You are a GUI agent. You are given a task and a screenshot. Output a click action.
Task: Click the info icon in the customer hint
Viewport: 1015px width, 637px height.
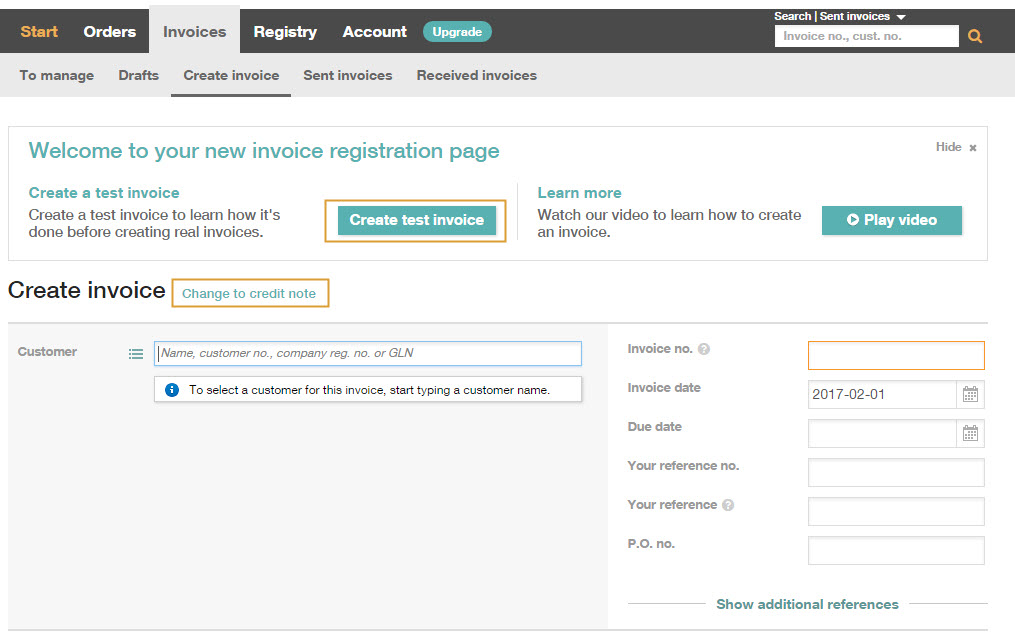pos(172,390)
